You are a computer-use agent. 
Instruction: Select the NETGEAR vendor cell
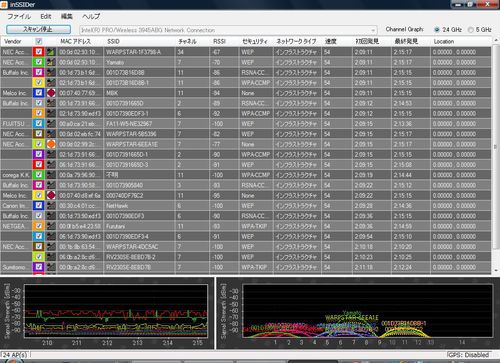[17, 226]
